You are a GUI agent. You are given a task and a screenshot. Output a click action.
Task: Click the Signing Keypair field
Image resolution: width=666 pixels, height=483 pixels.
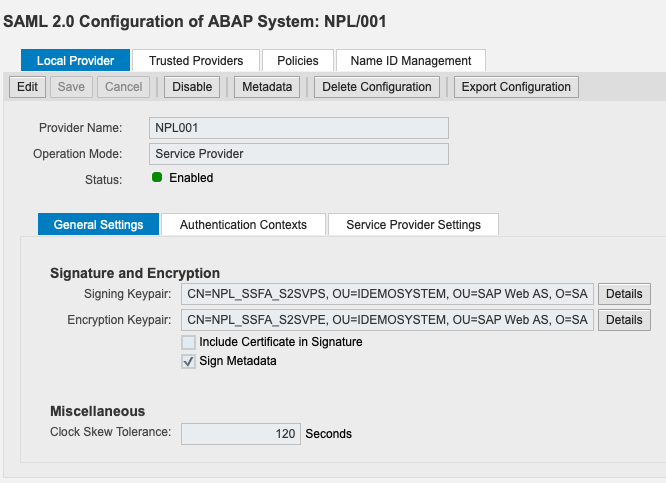(x=387, y=294)
